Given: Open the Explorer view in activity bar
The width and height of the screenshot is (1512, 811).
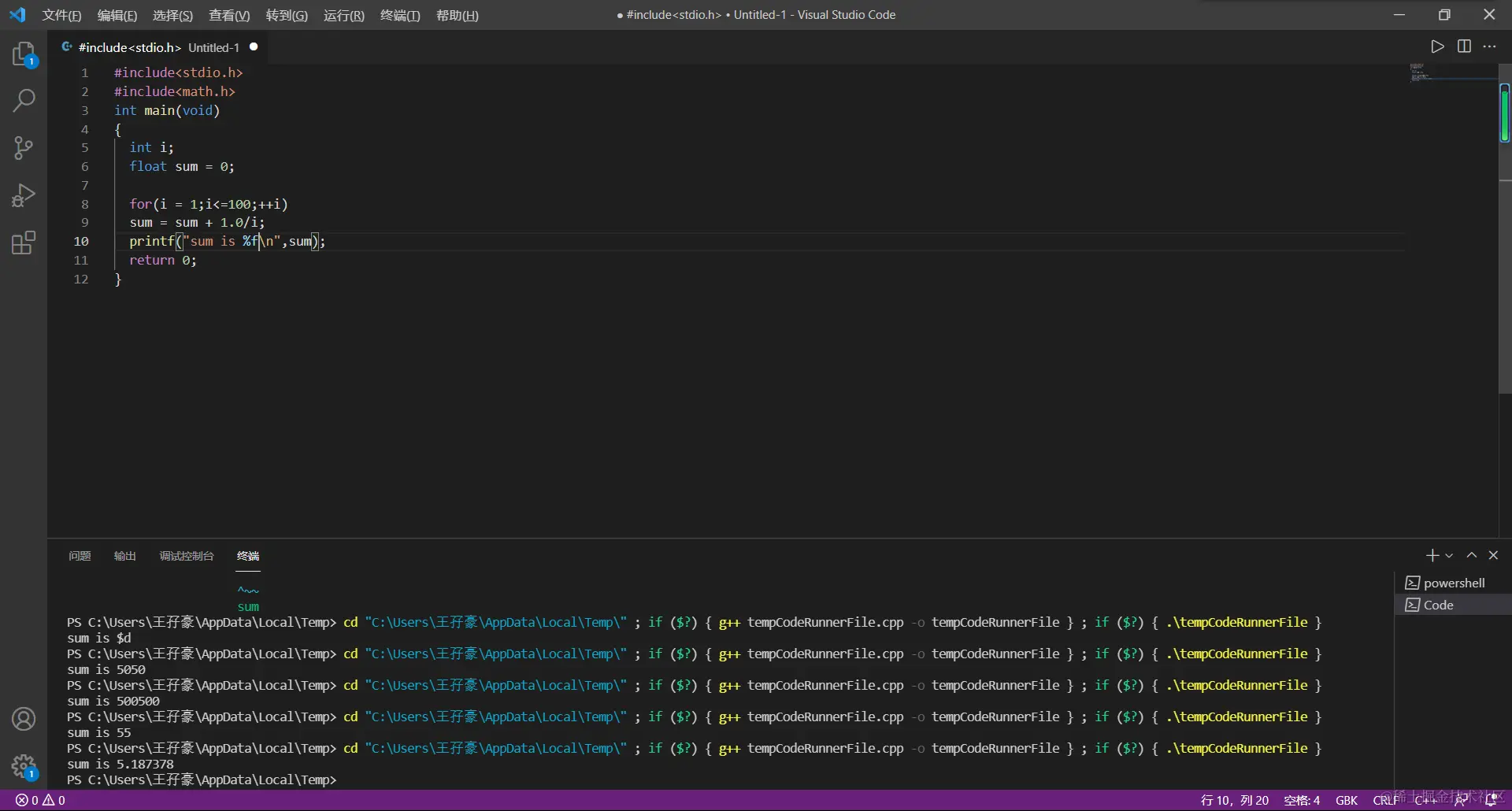Looking at the screenshot, I should [x=24, y=54].
